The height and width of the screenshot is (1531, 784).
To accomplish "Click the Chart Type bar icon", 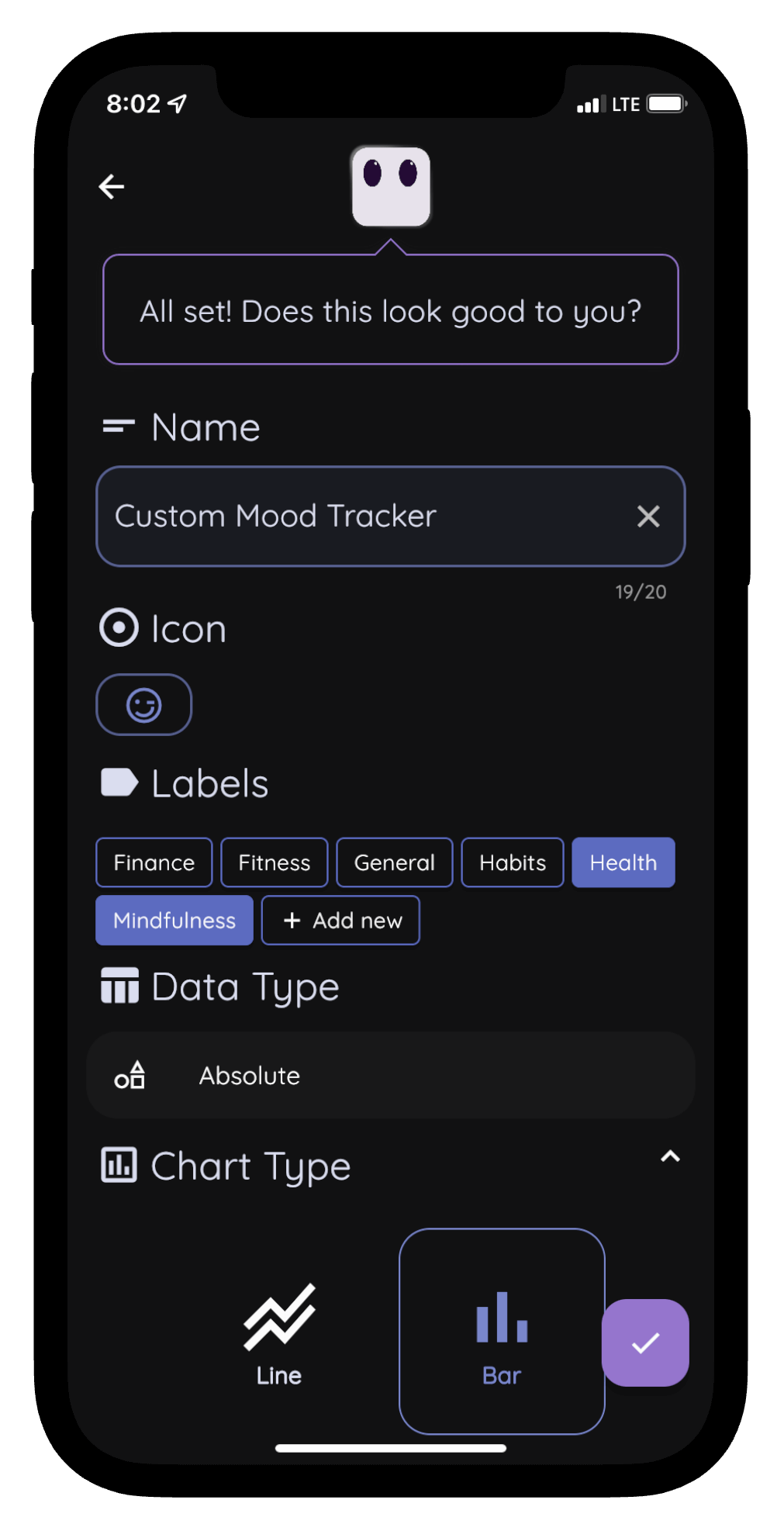I will click(117, 1164).
